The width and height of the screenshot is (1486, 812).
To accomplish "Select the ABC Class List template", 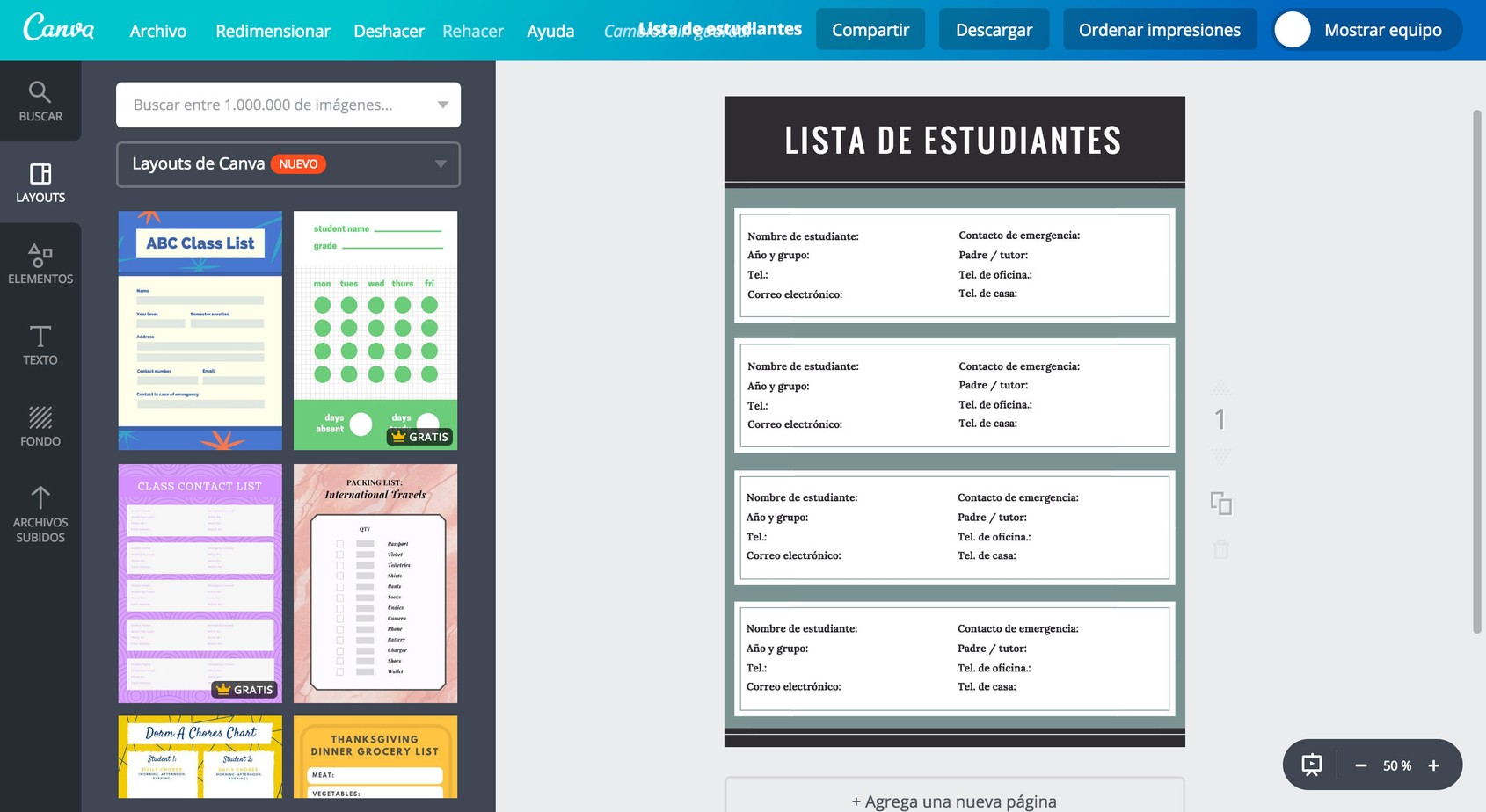I will 200,330.
